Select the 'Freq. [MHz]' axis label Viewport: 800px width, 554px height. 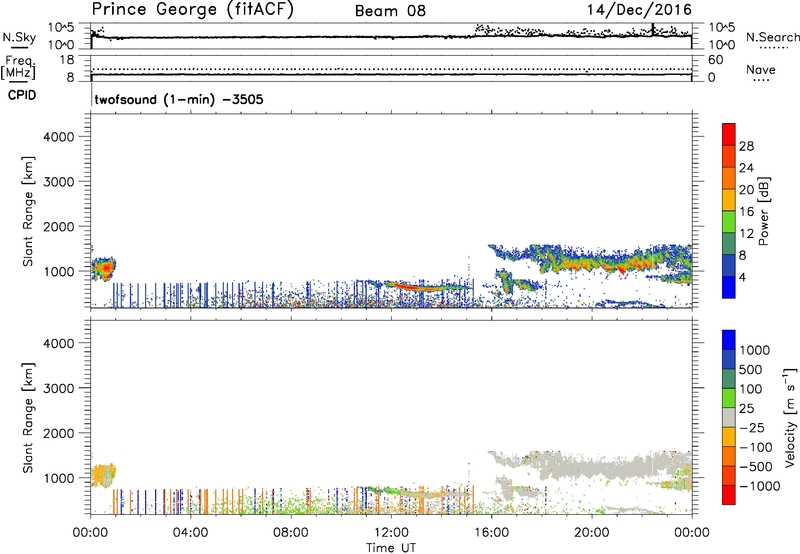[x=18, y=67]
